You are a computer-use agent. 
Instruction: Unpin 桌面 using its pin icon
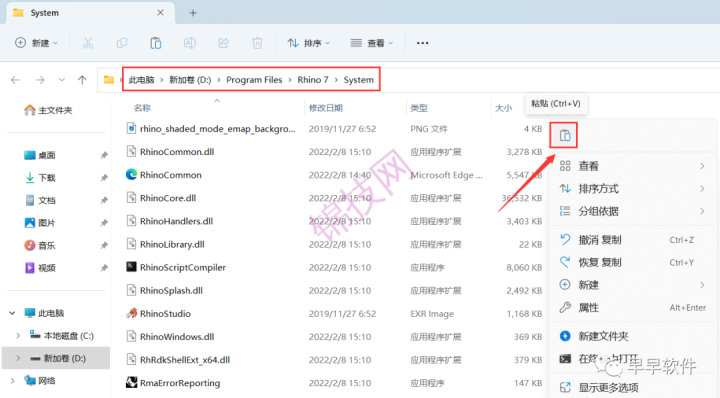104,155
